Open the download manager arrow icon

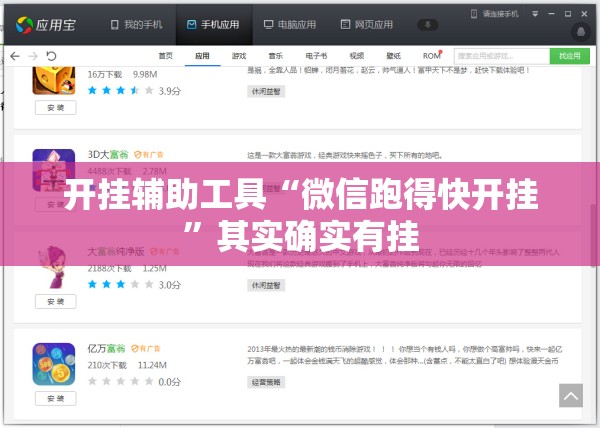coord(427,25)
